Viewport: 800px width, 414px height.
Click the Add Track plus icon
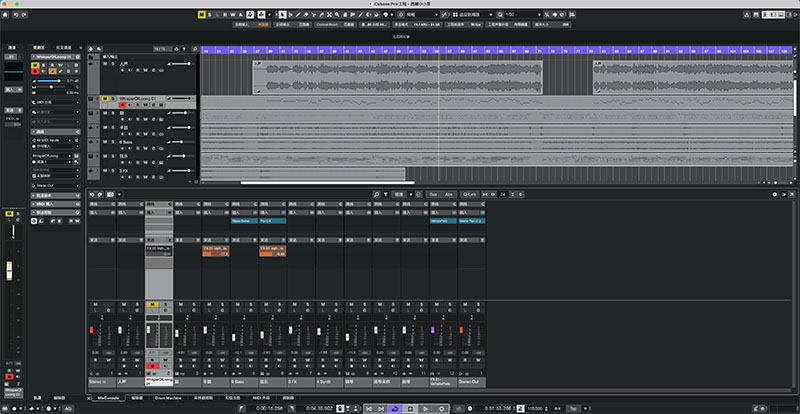90,49
